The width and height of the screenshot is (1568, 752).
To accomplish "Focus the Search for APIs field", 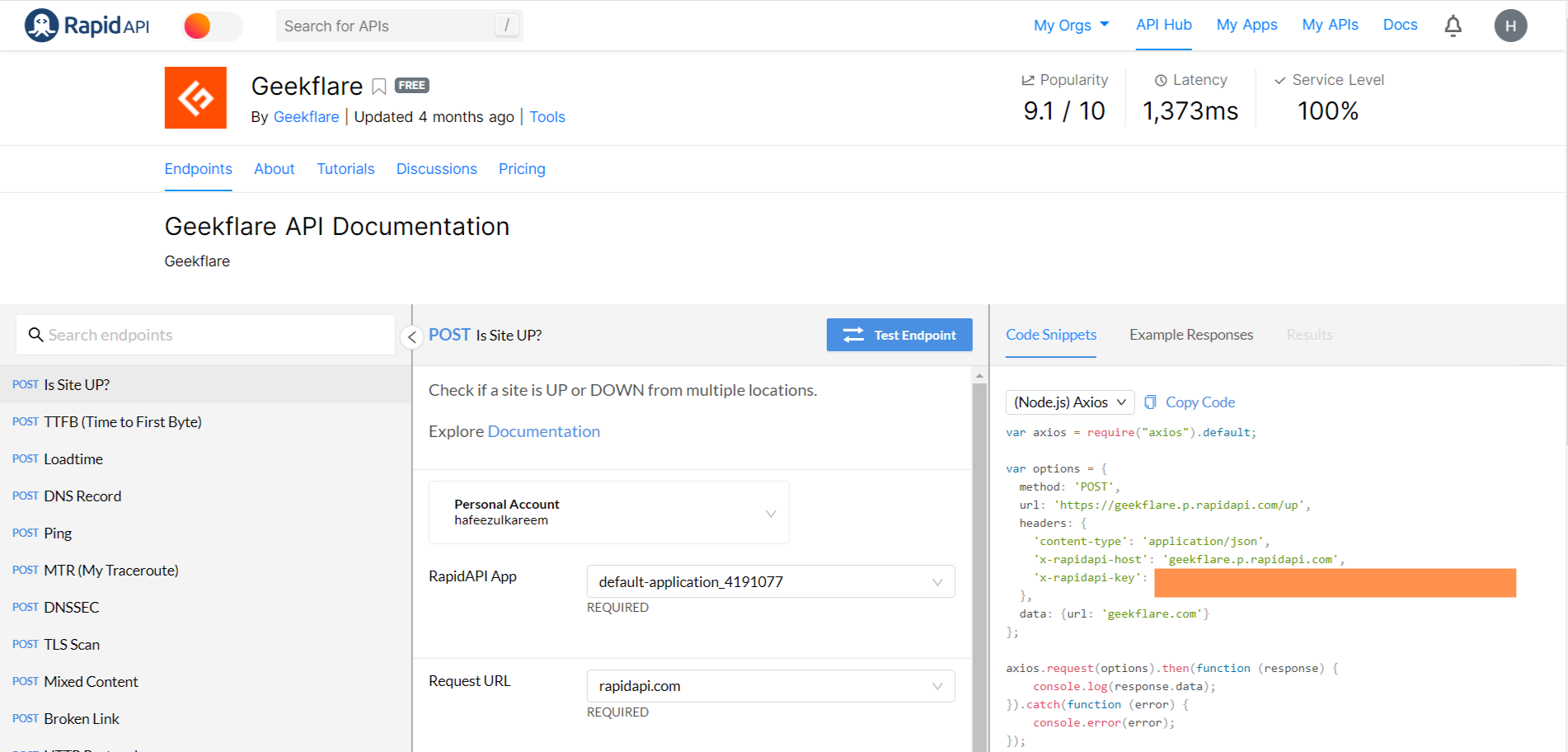I will [387, 26].
